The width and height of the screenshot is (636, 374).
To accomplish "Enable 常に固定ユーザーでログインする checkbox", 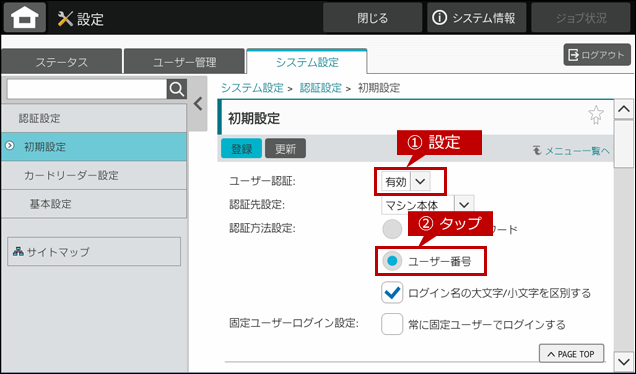I will [392, 324].
